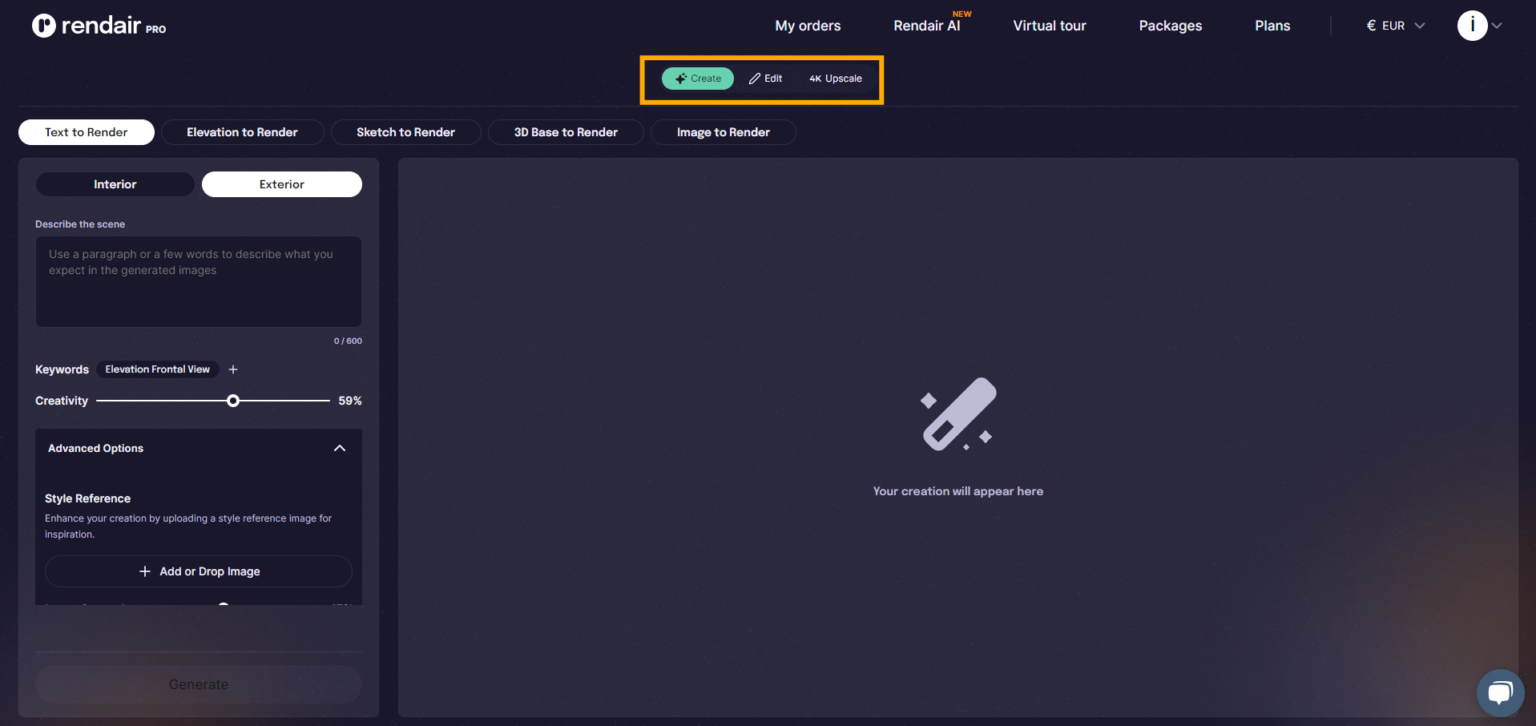Toggle scene type to Exterior
The image size is (1536, 726).
[x=282, y=184]
